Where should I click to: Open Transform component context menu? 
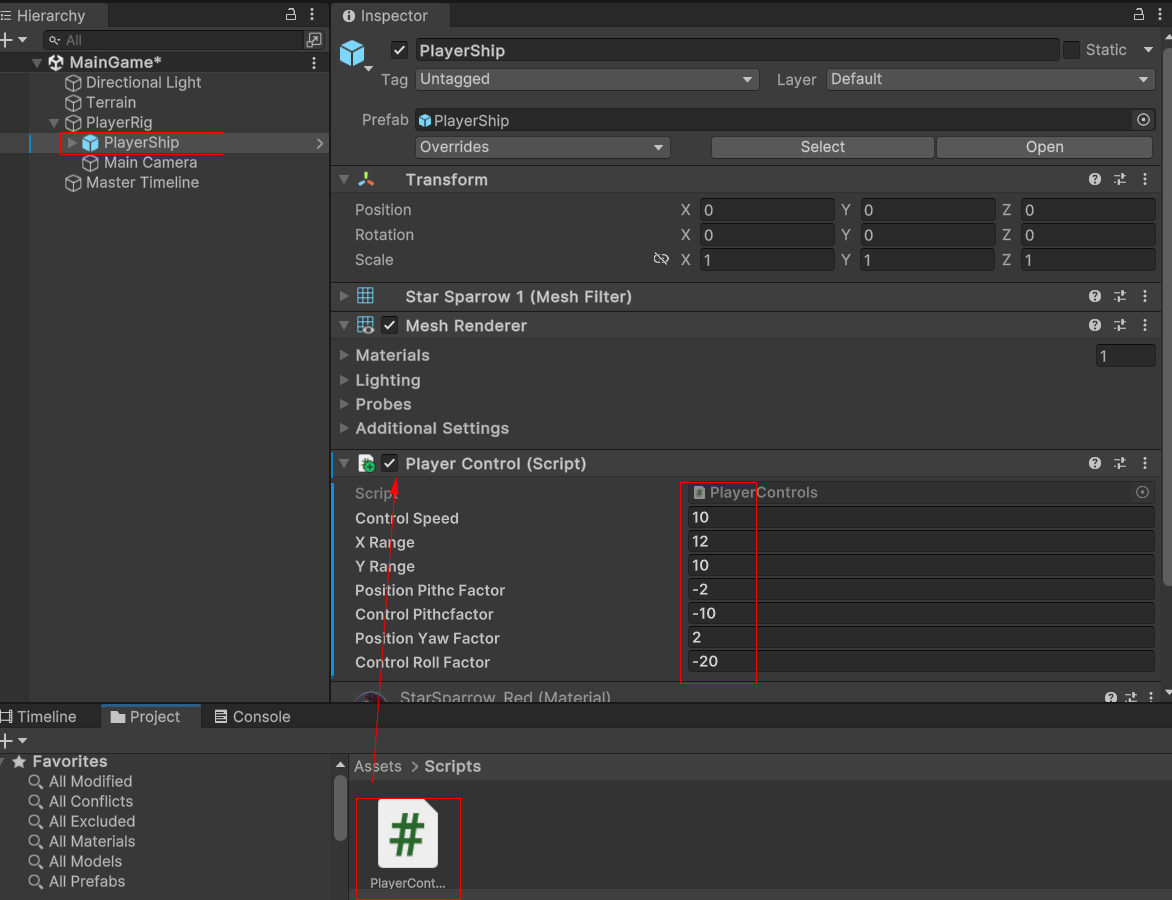pos(1145,179)
